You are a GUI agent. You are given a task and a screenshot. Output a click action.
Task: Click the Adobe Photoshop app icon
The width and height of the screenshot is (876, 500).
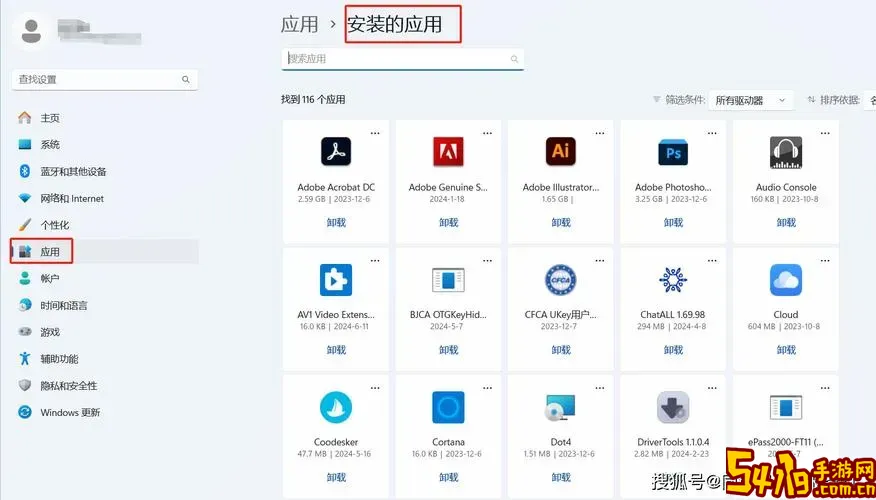click(673, 151)
